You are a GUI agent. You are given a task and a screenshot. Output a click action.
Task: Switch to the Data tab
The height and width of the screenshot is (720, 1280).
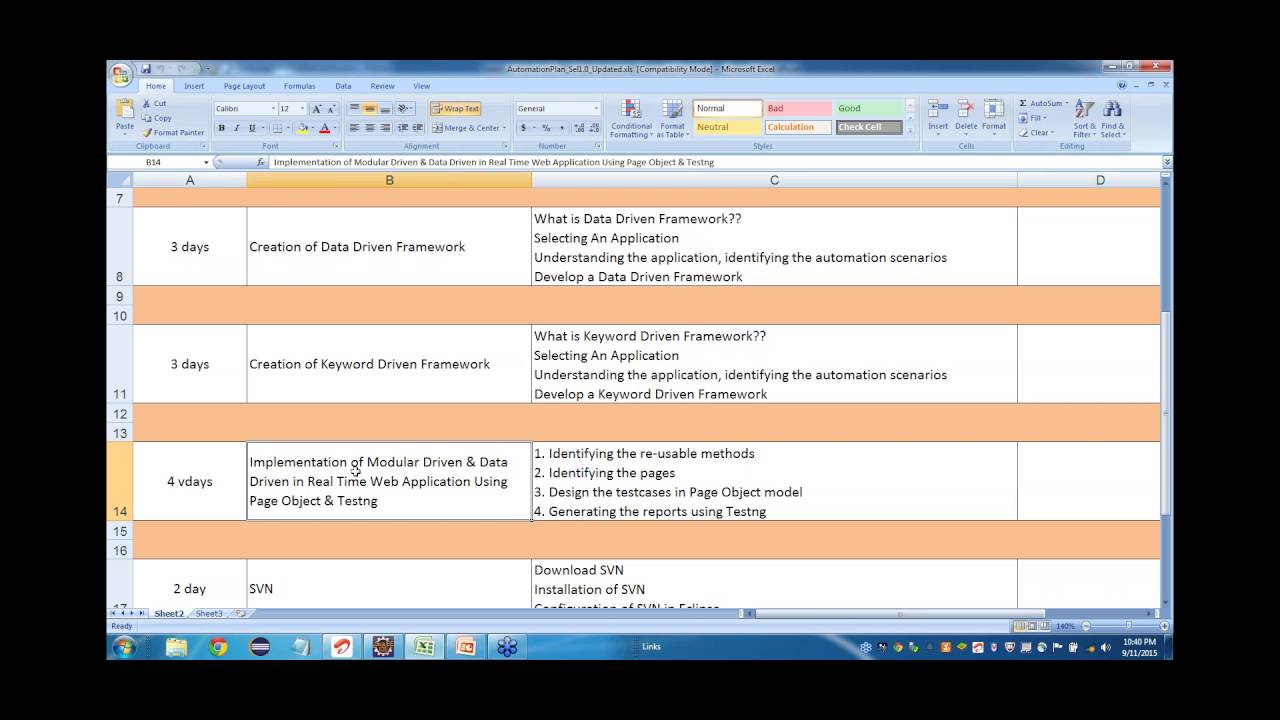[343, 86]
